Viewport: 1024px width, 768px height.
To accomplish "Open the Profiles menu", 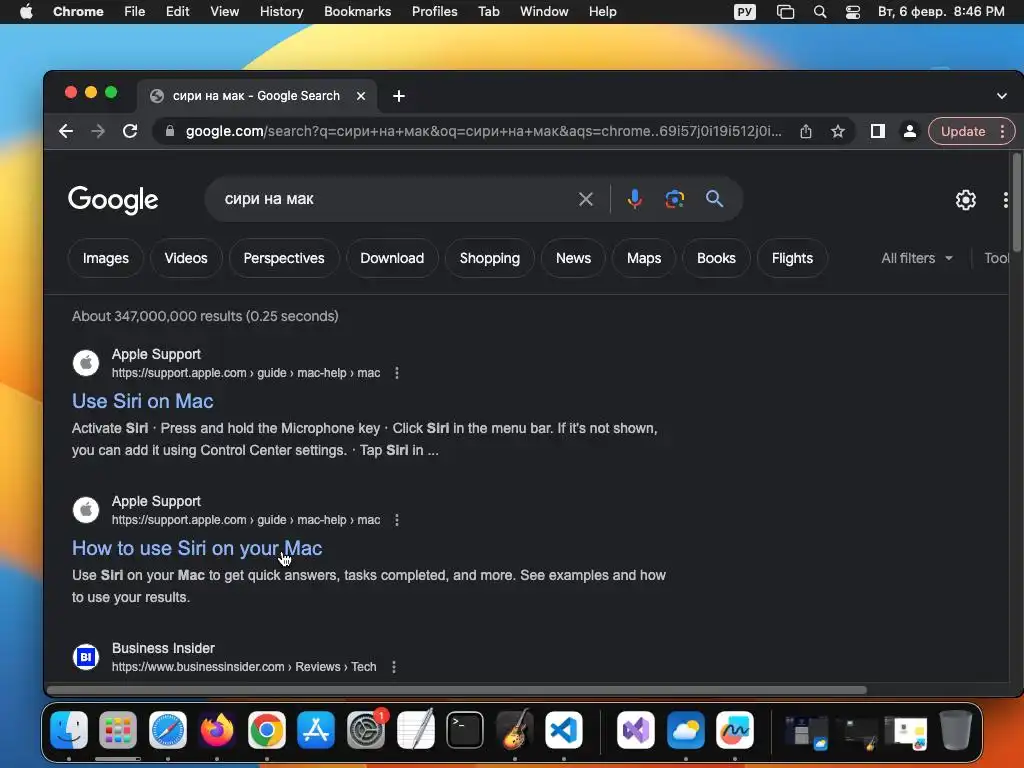I will [434, 12].
